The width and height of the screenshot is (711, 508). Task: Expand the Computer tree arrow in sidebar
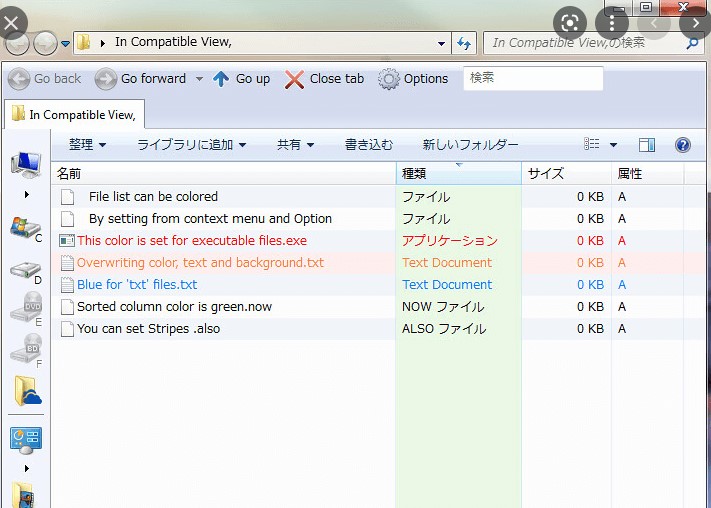pos(27,195)
